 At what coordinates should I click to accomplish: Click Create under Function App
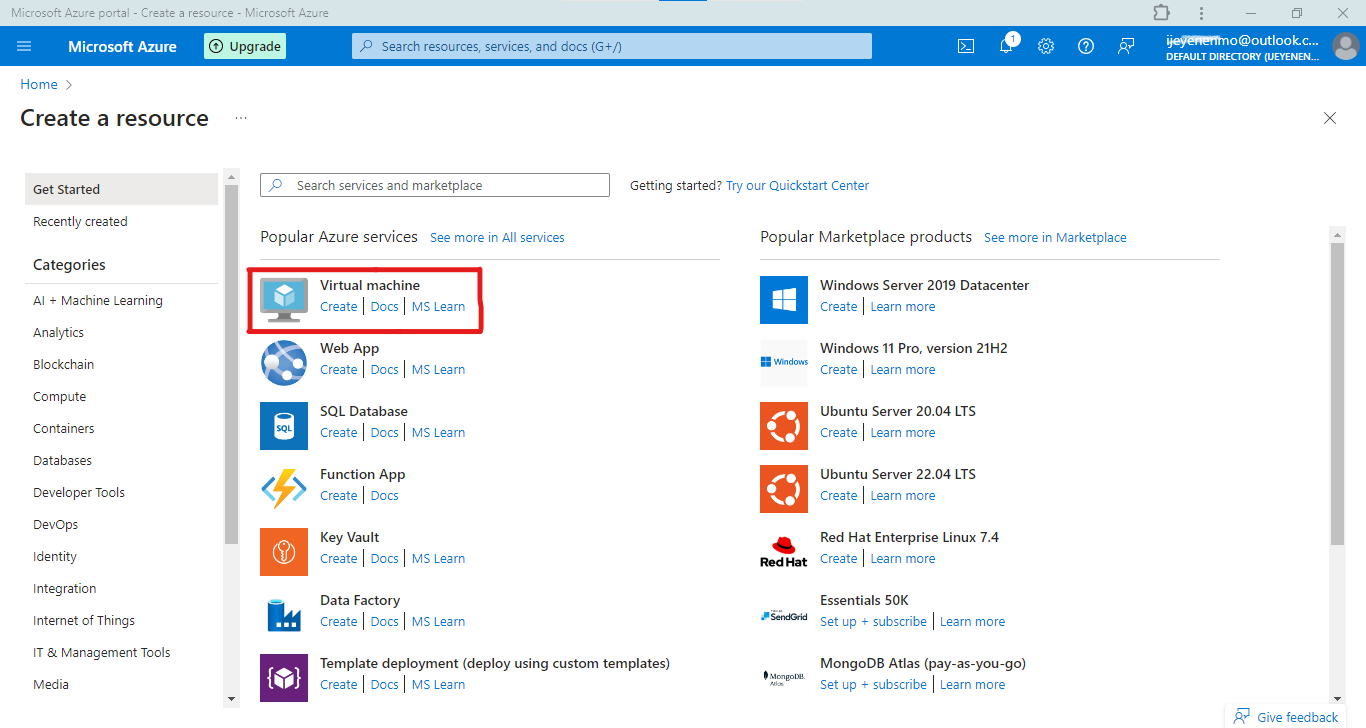click(339, 496)
